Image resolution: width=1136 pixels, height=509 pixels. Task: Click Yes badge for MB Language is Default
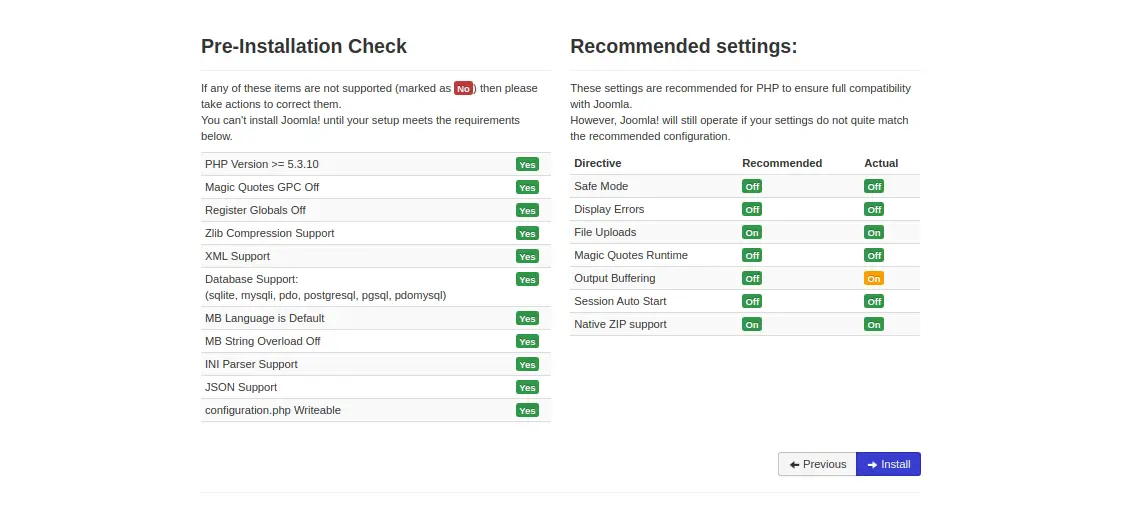[x=527, y=319]
